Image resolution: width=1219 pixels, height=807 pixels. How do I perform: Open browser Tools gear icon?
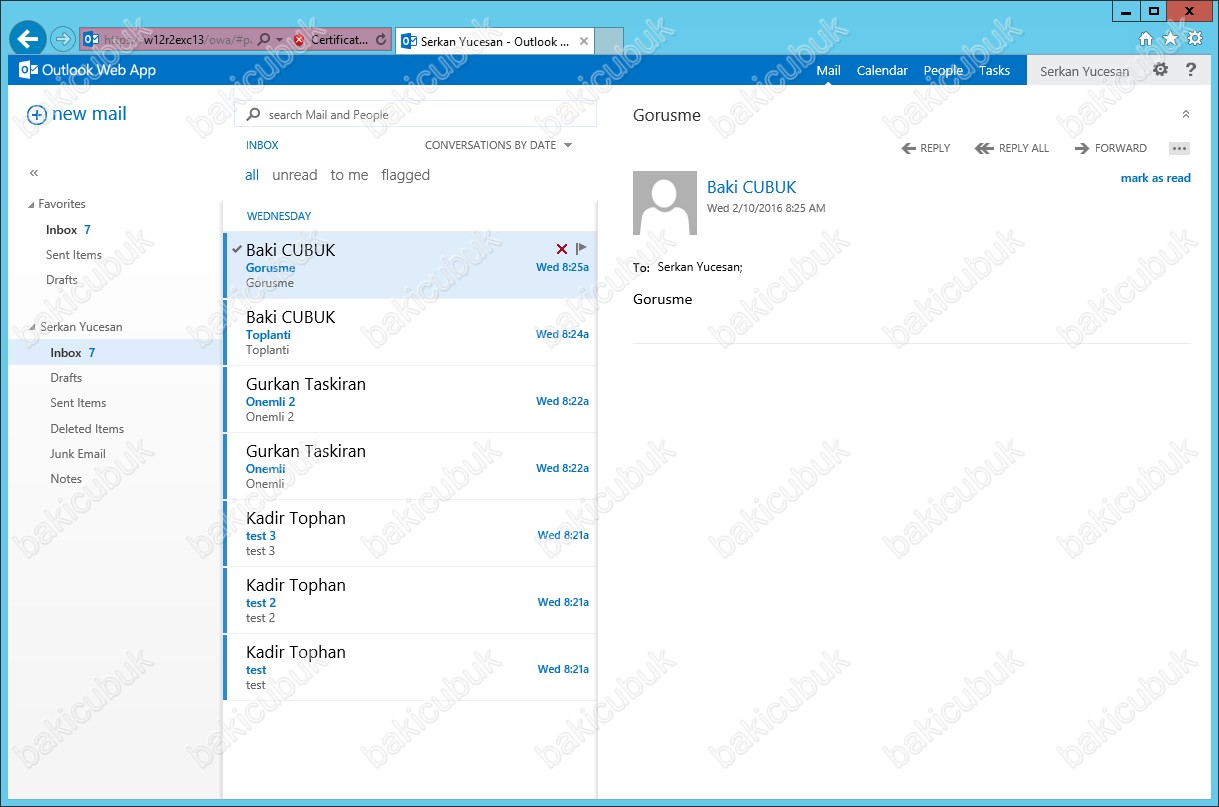pos(1195,39)
